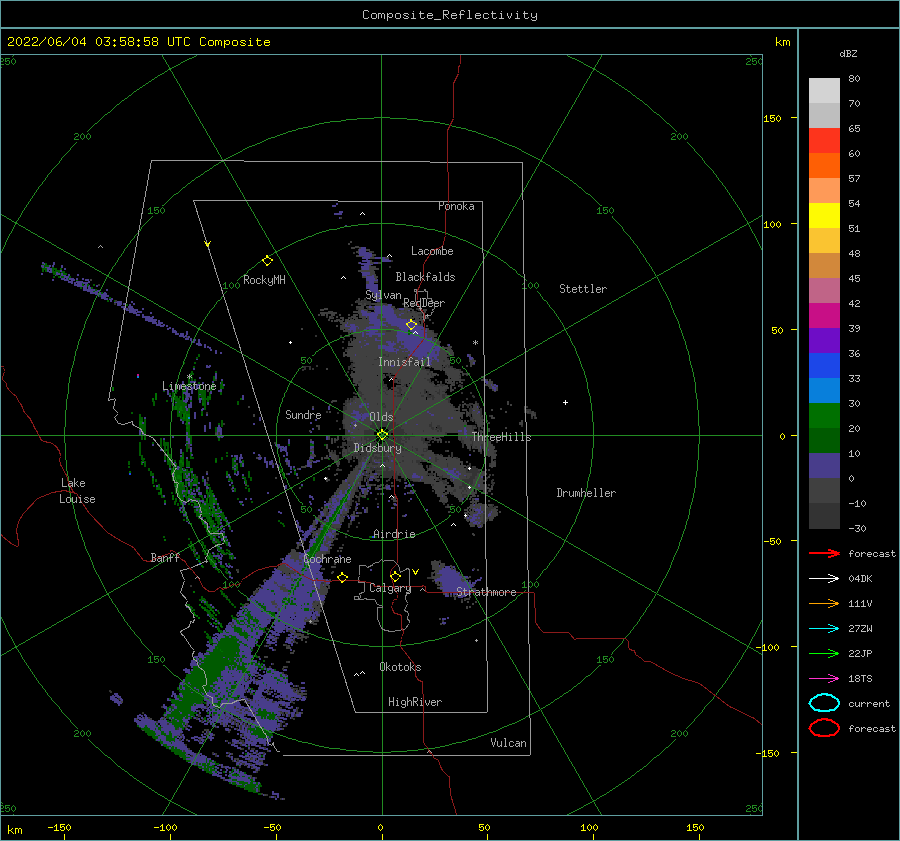Click the Sylvan label
The width and height of the screenshot is (900, 841).
tap(383, 295)
